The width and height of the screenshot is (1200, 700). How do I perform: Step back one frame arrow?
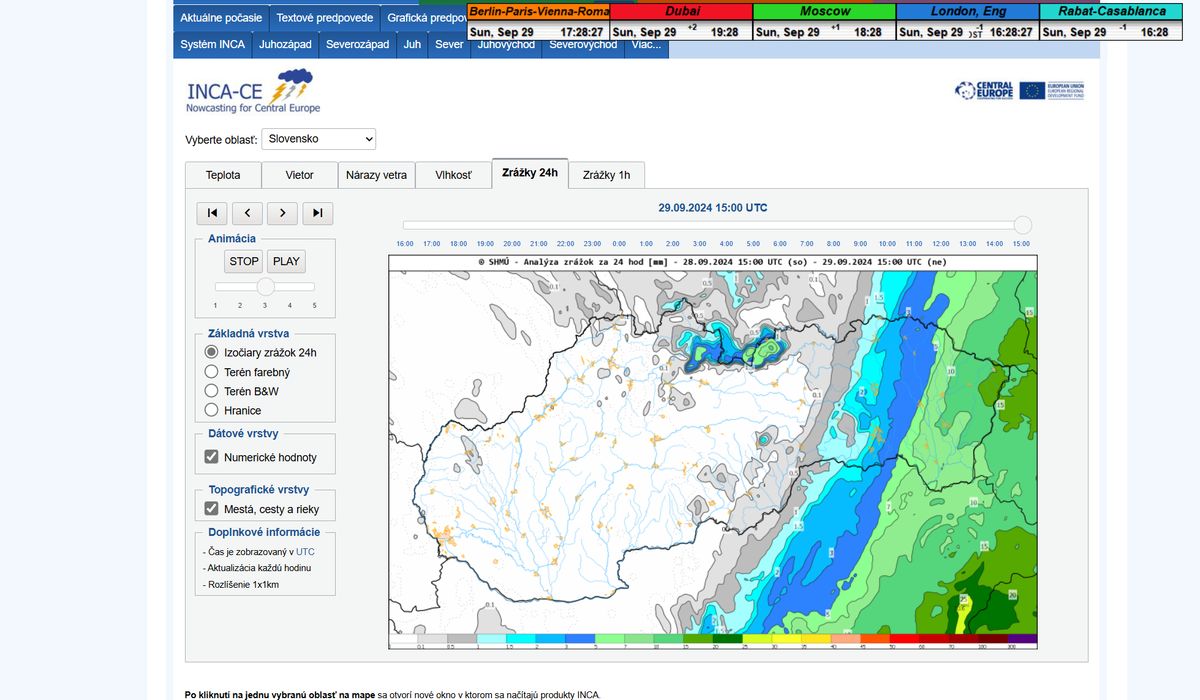coord(247,213)
